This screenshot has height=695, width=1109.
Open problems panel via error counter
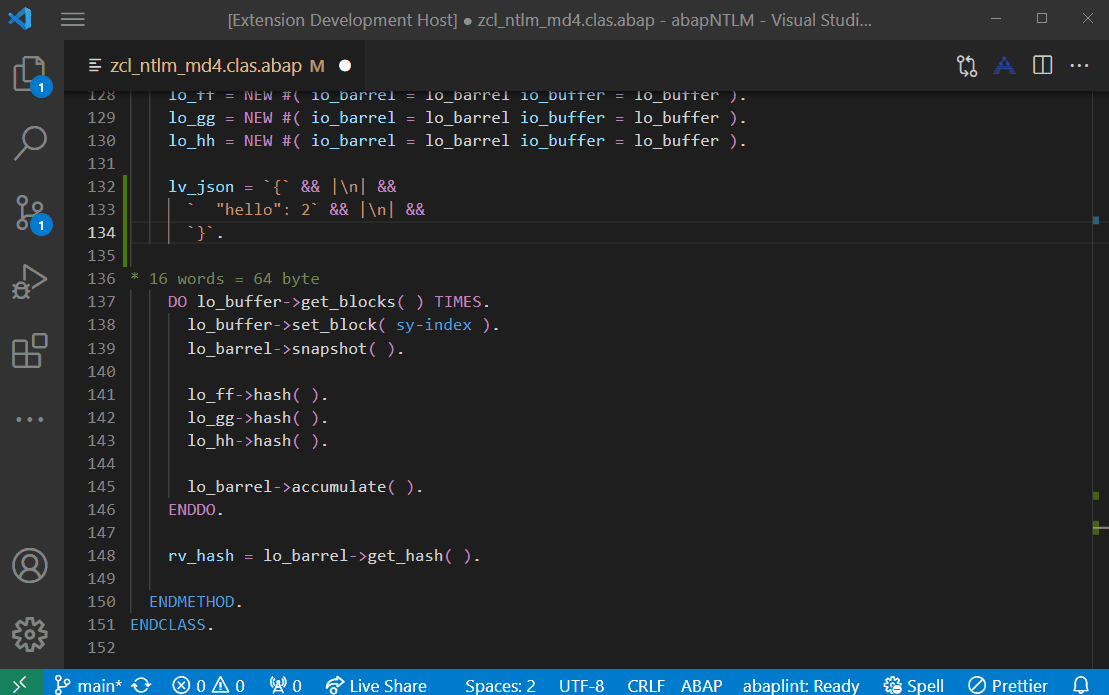point(207,685)
